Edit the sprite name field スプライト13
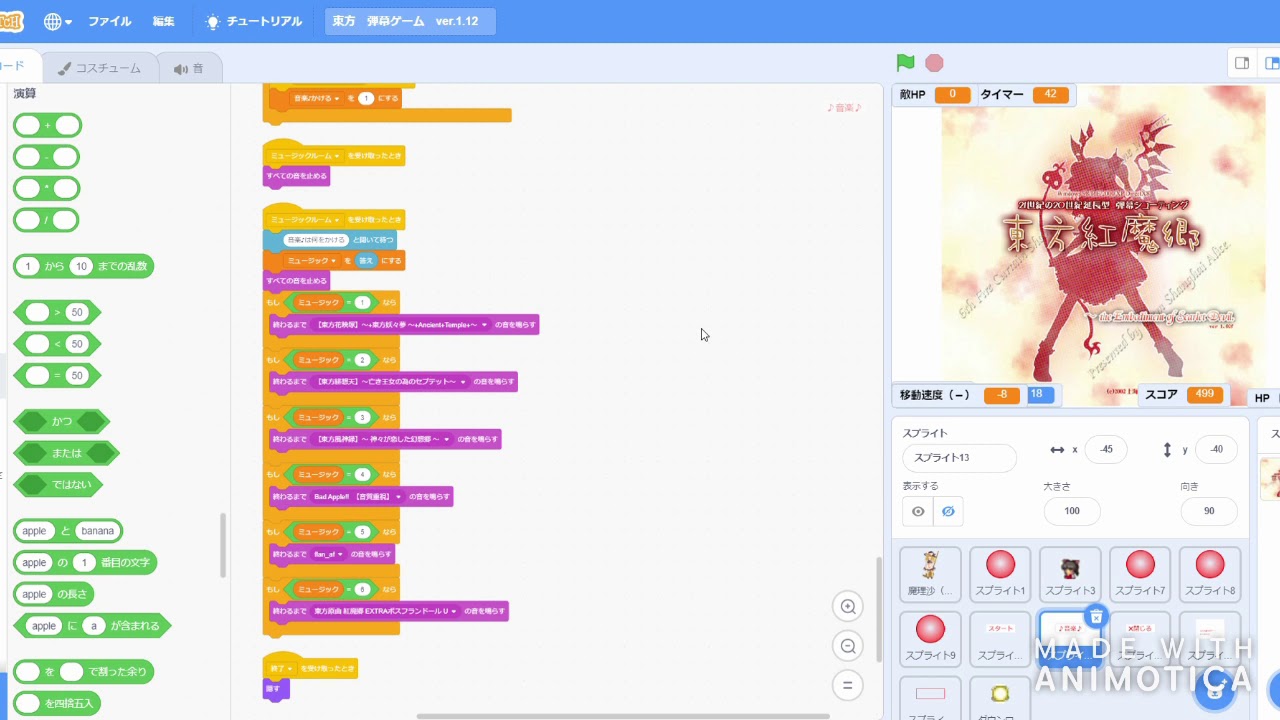This screenshot has width=1280, height=720. pos(959,457)
